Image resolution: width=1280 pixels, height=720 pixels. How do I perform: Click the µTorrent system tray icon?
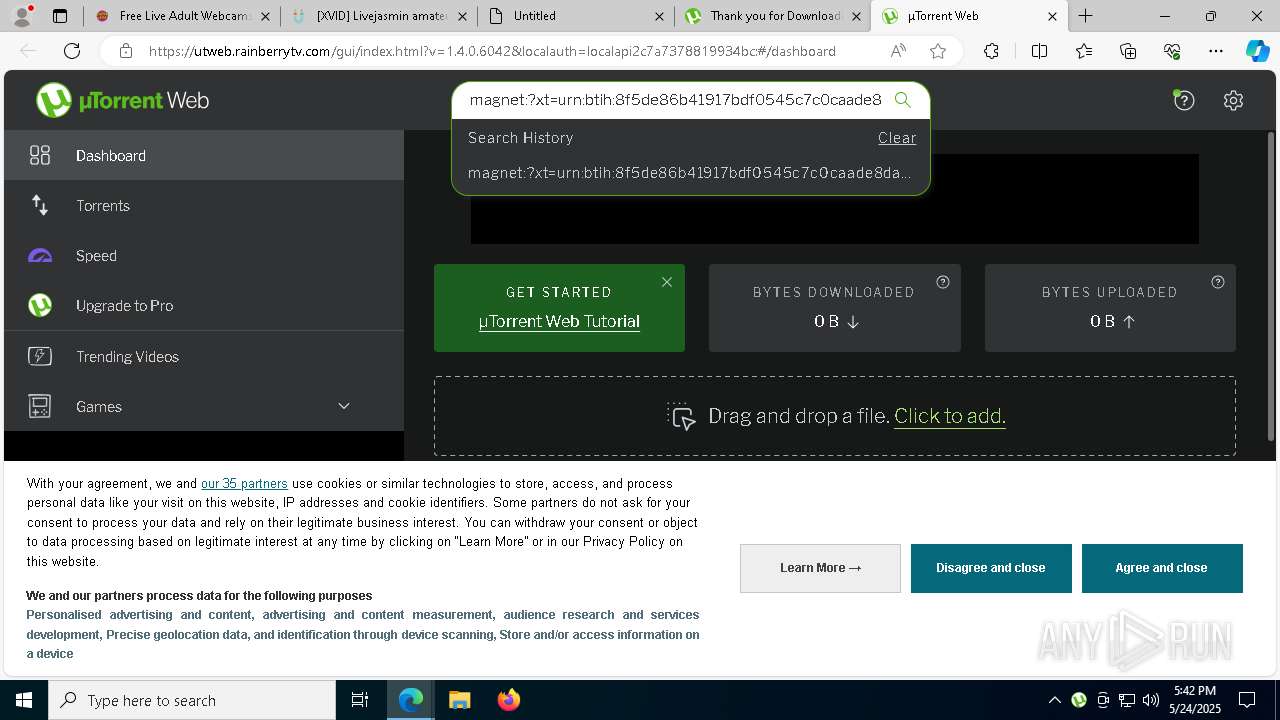coord(1079,700)
